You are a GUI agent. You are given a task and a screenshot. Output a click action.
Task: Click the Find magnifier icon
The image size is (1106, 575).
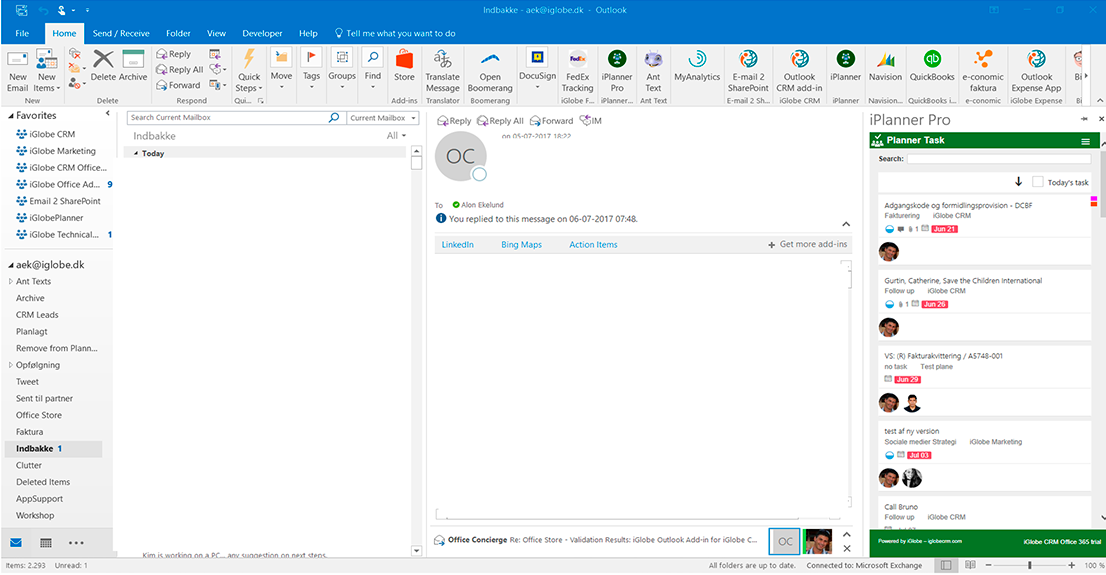pos(372,58)
